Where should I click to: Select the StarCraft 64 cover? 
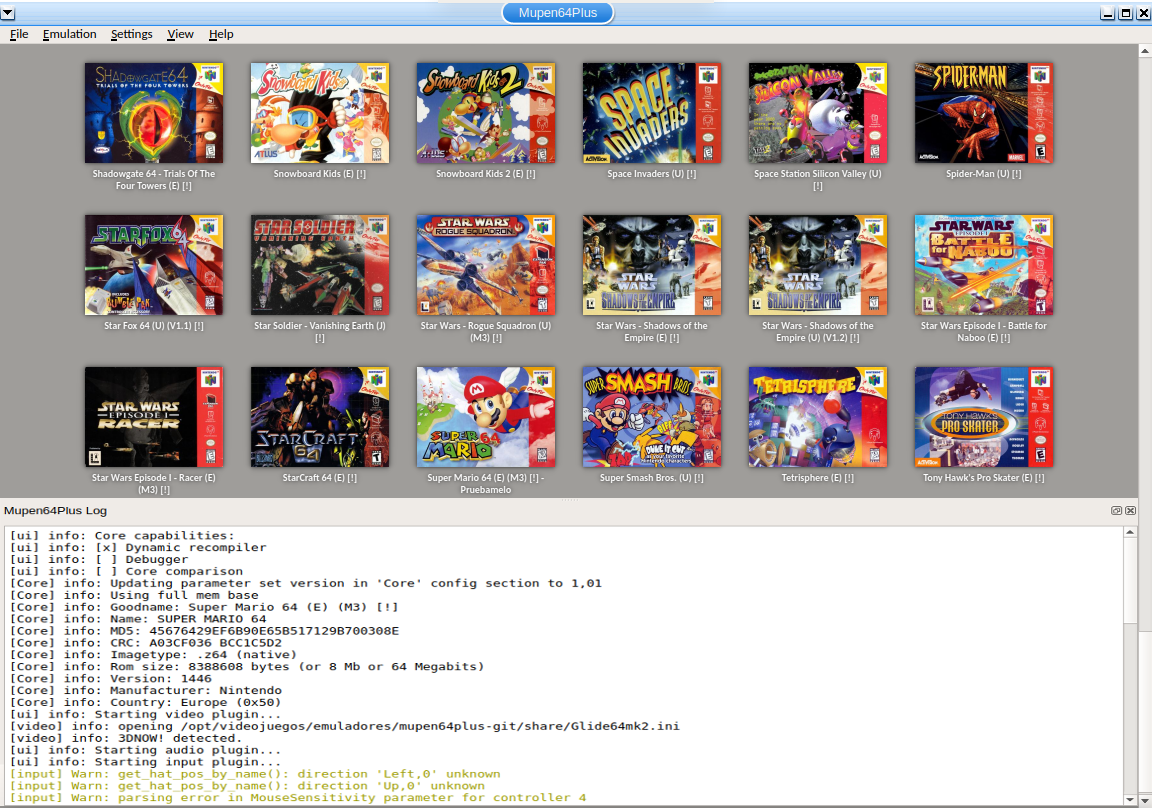pos(320,416)
